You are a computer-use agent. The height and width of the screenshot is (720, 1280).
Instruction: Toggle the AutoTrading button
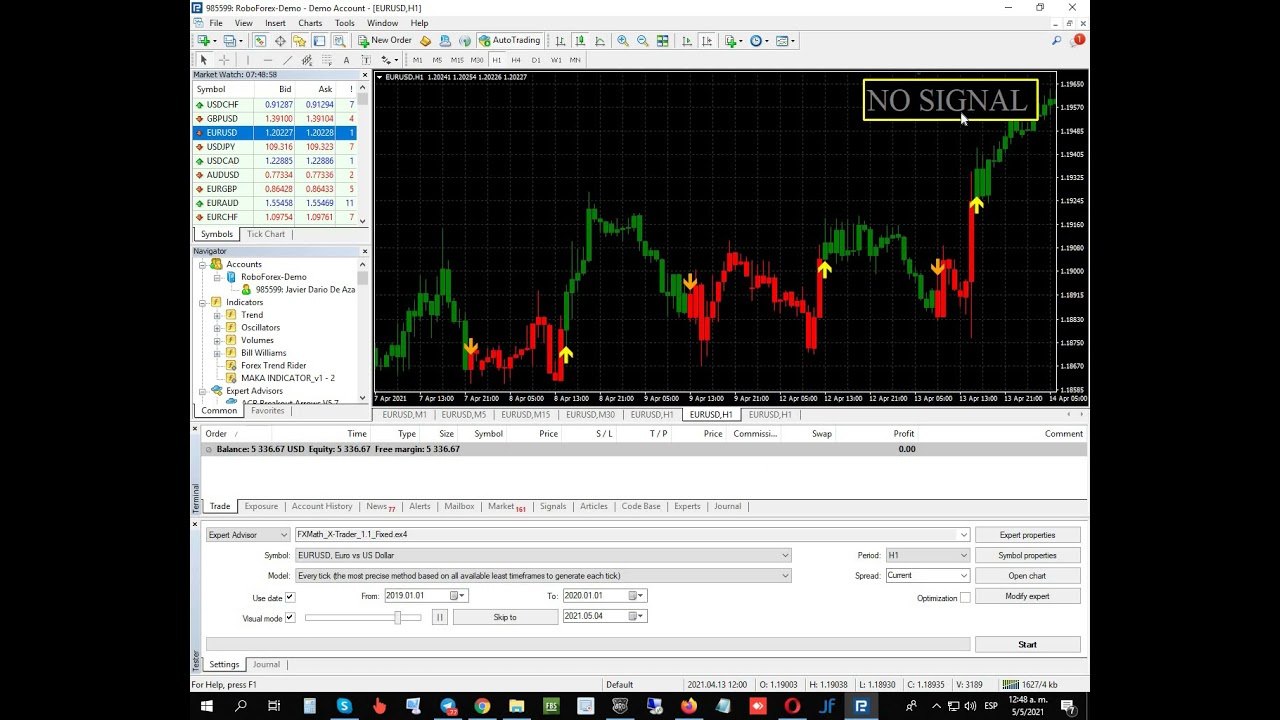(510, 41)
